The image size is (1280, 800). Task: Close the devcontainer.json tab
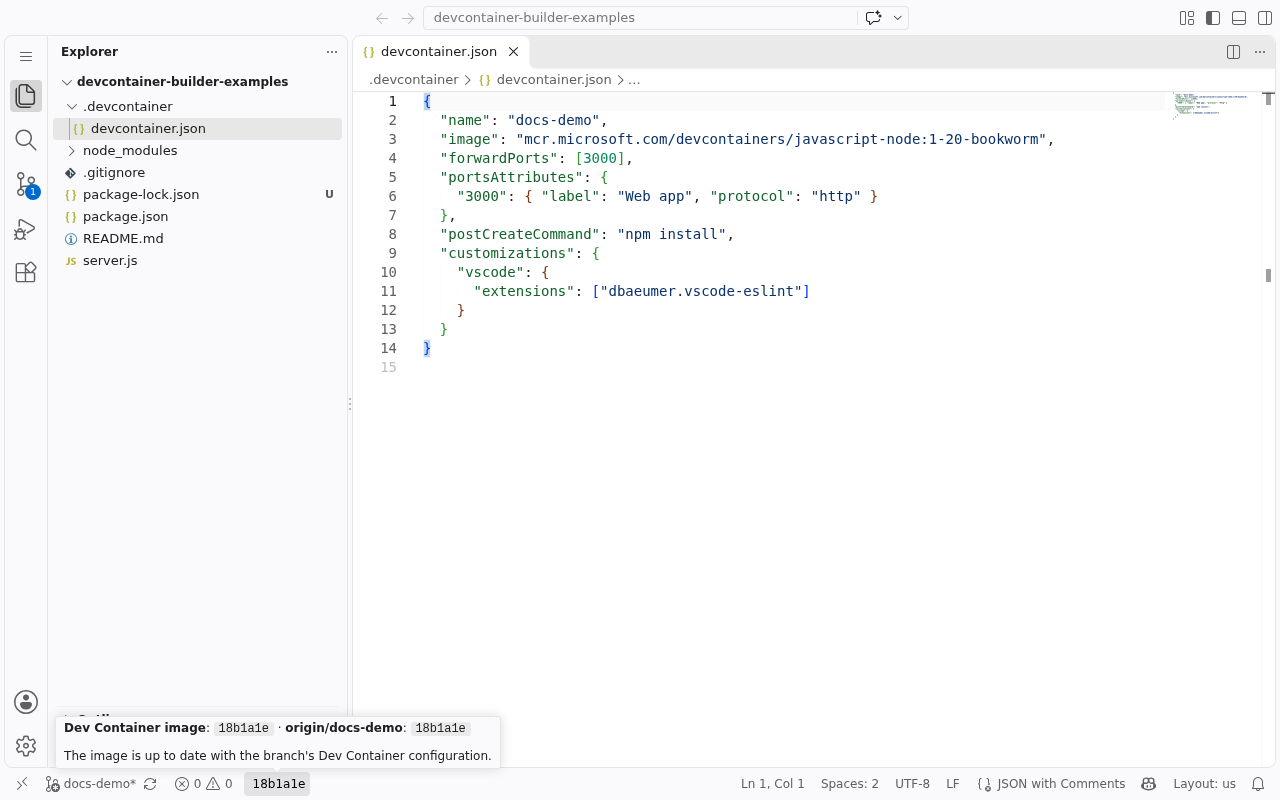pos(514,52)
